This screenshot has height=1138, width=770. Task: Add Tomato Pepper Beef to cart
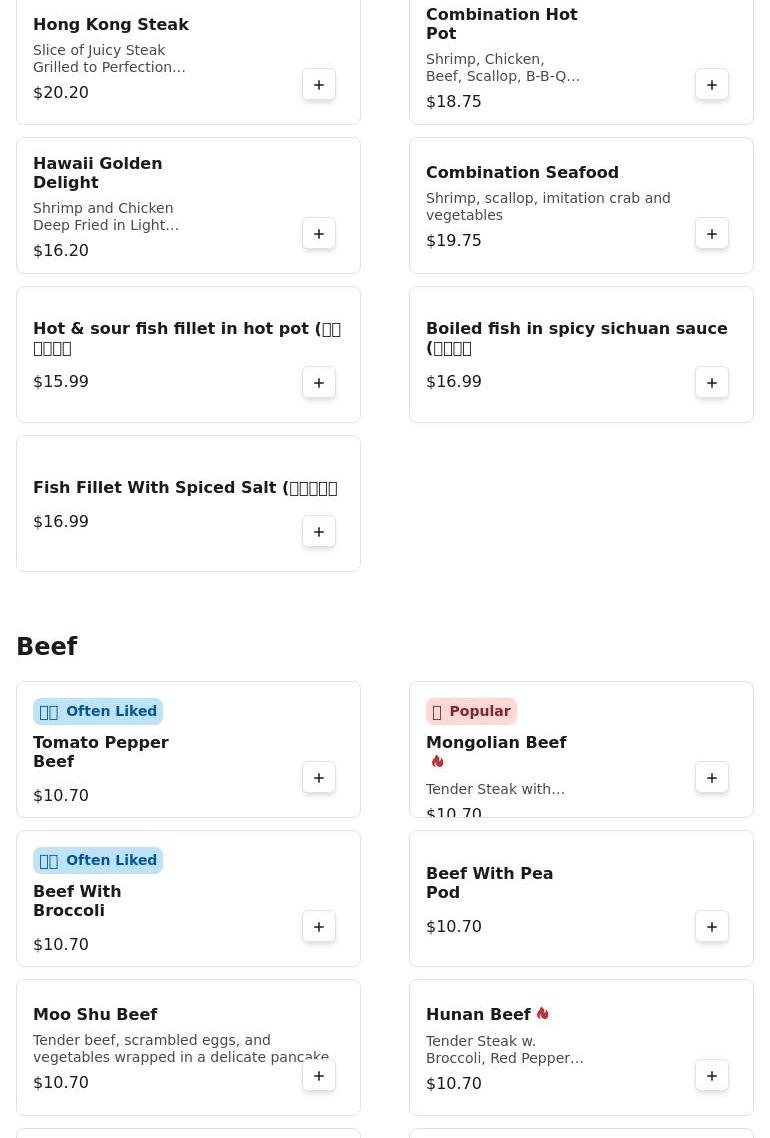[319, 778]
